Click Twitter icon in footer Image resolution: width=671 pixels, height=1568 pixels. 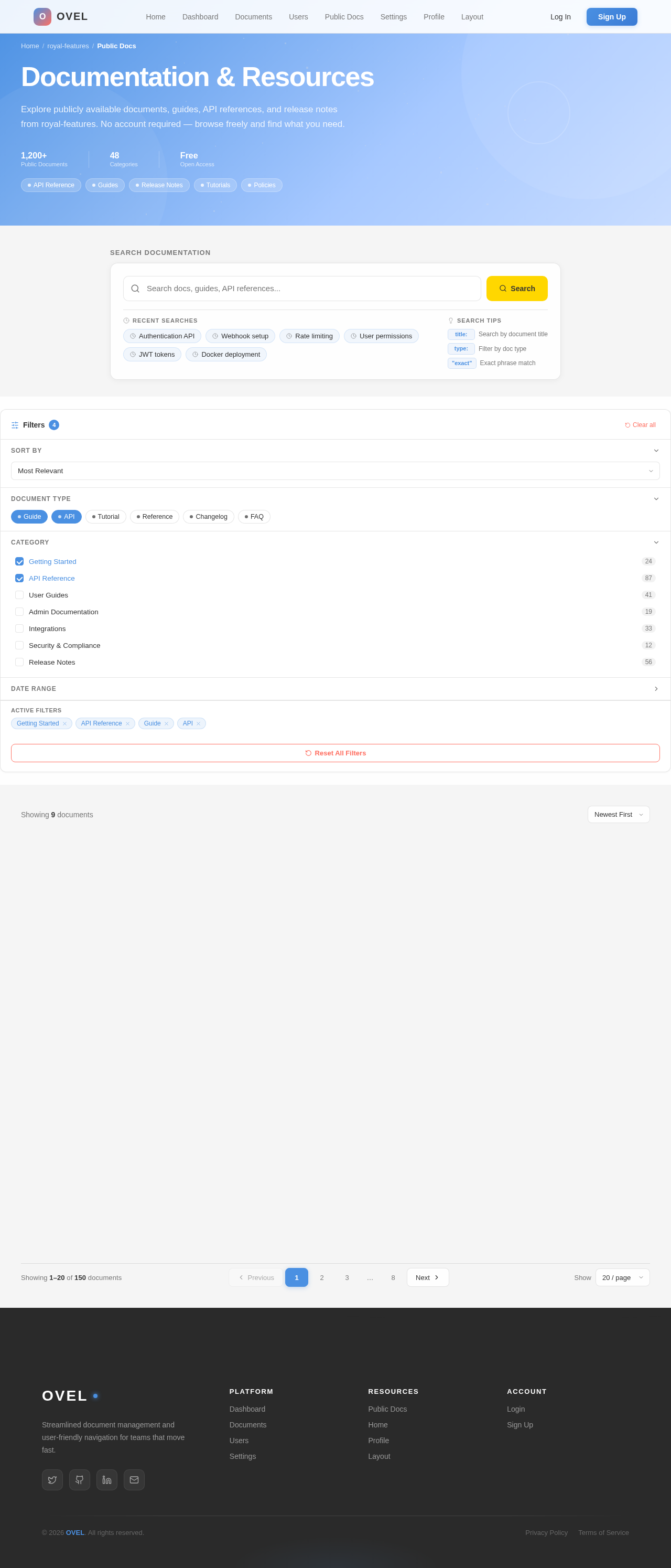pos(52,1480)
